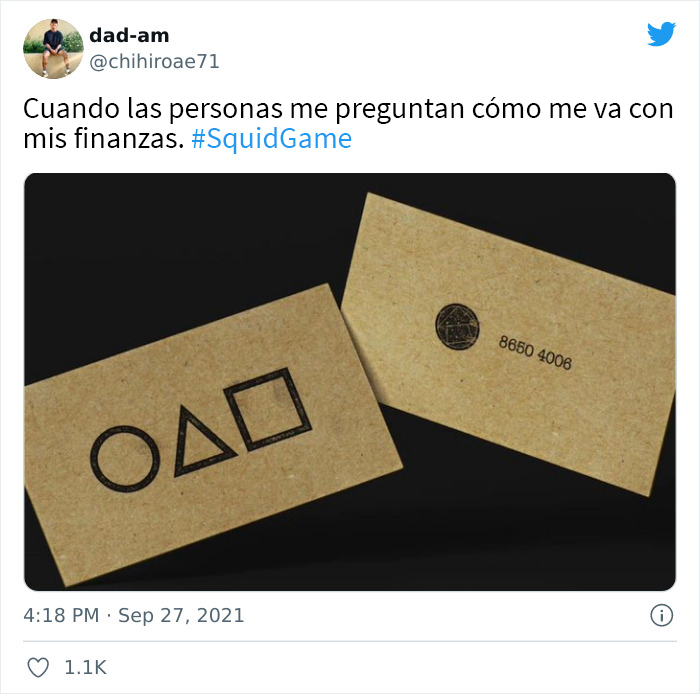Open dad-am's round profile avatar
The image size is (700, 694).
tap(53, 49)
